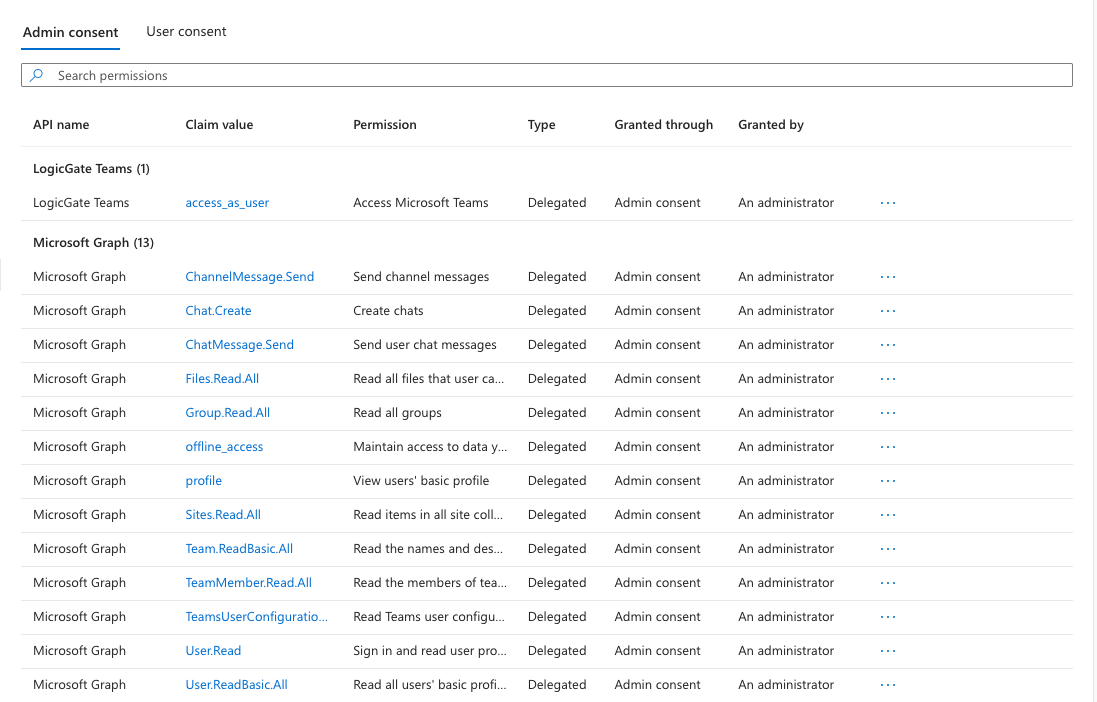This screenshot has width=1097, height=702.
Task: Click 'View users' basic profile' permission text
Action: click(421, 481)
